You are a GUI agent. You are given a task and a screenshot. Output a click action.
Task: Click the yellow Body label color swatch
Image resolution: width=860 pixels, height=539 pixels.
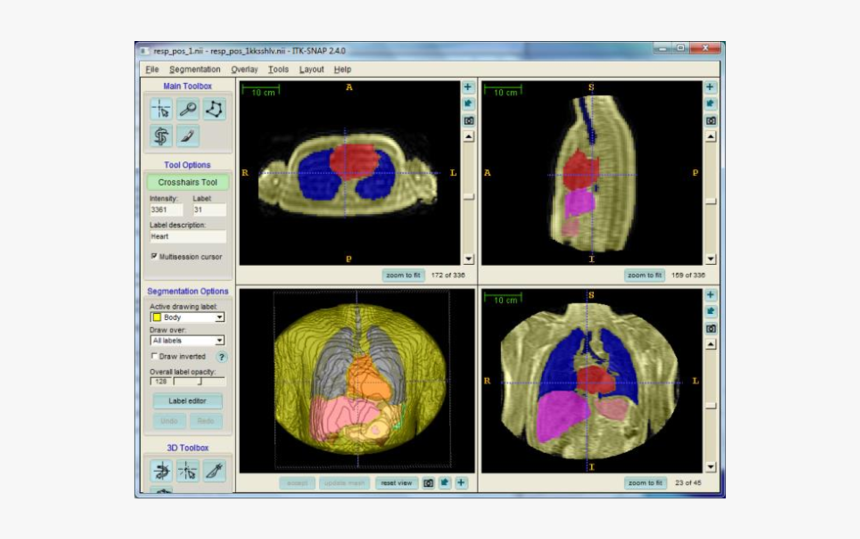pos(157,317)
